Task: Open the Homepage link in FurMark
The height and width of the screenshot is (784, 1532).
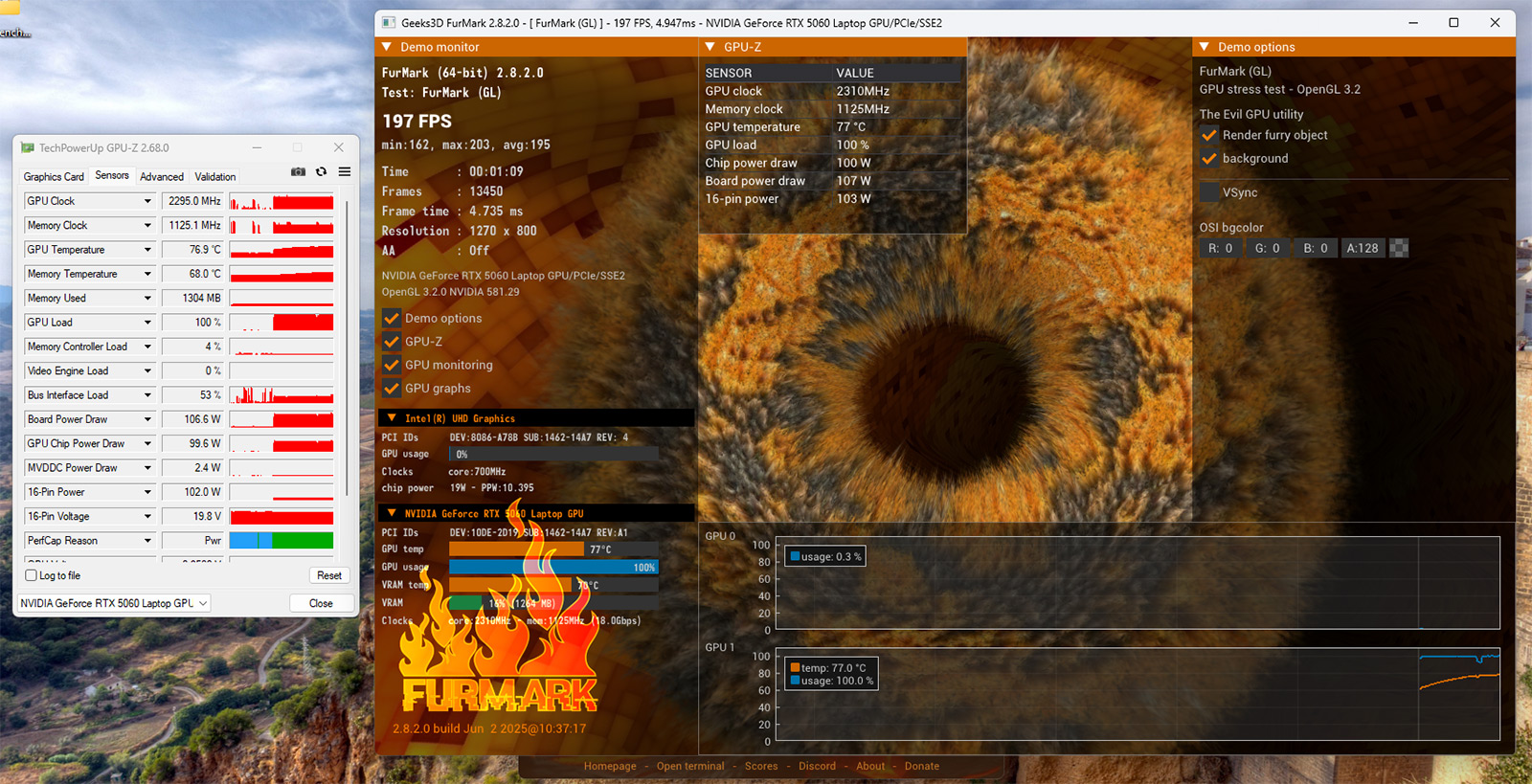Action: click(610, 766)
